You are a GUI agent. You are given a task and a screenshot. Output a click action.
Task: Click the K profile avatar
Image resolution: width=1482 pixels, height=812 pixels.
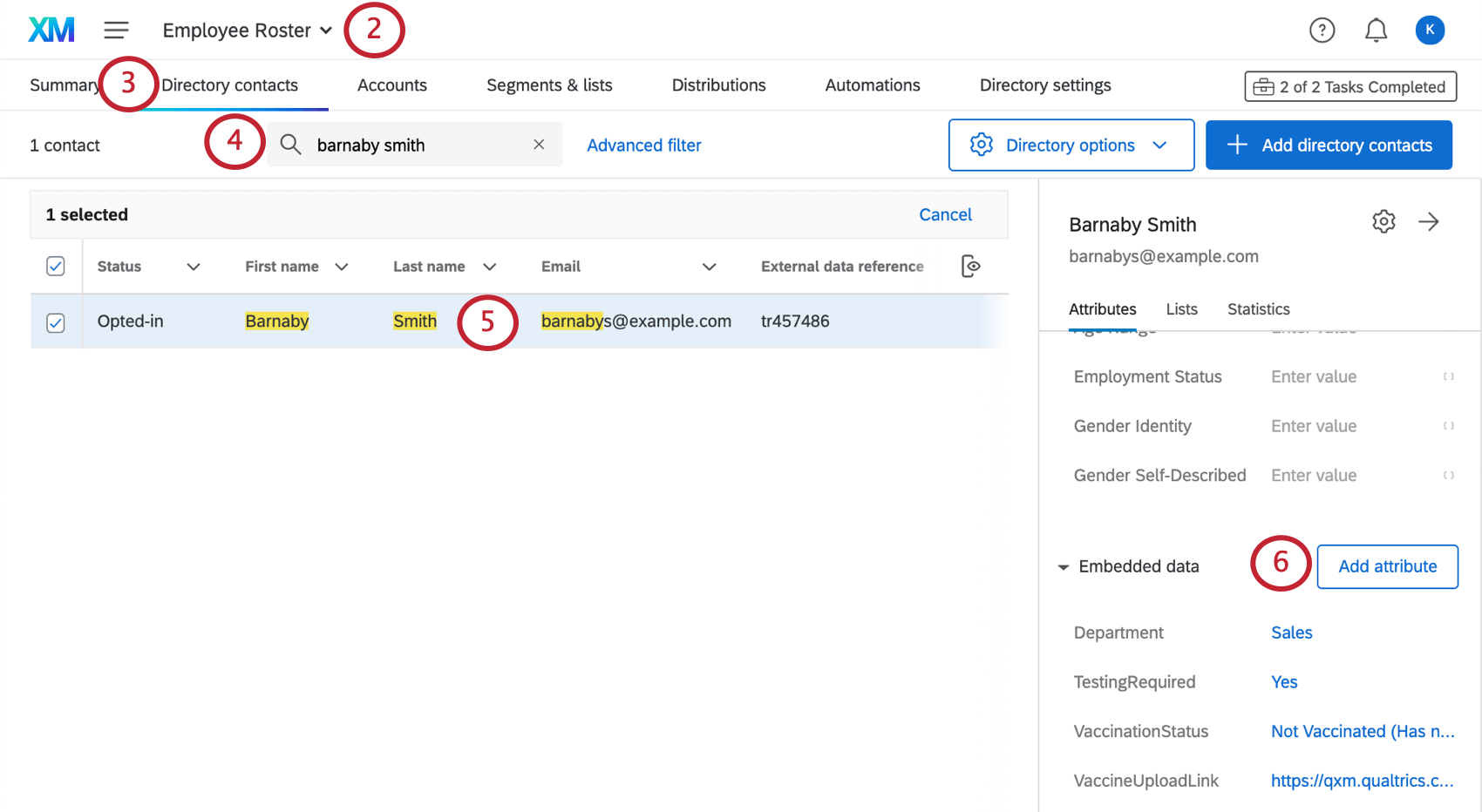point(1430,29)
